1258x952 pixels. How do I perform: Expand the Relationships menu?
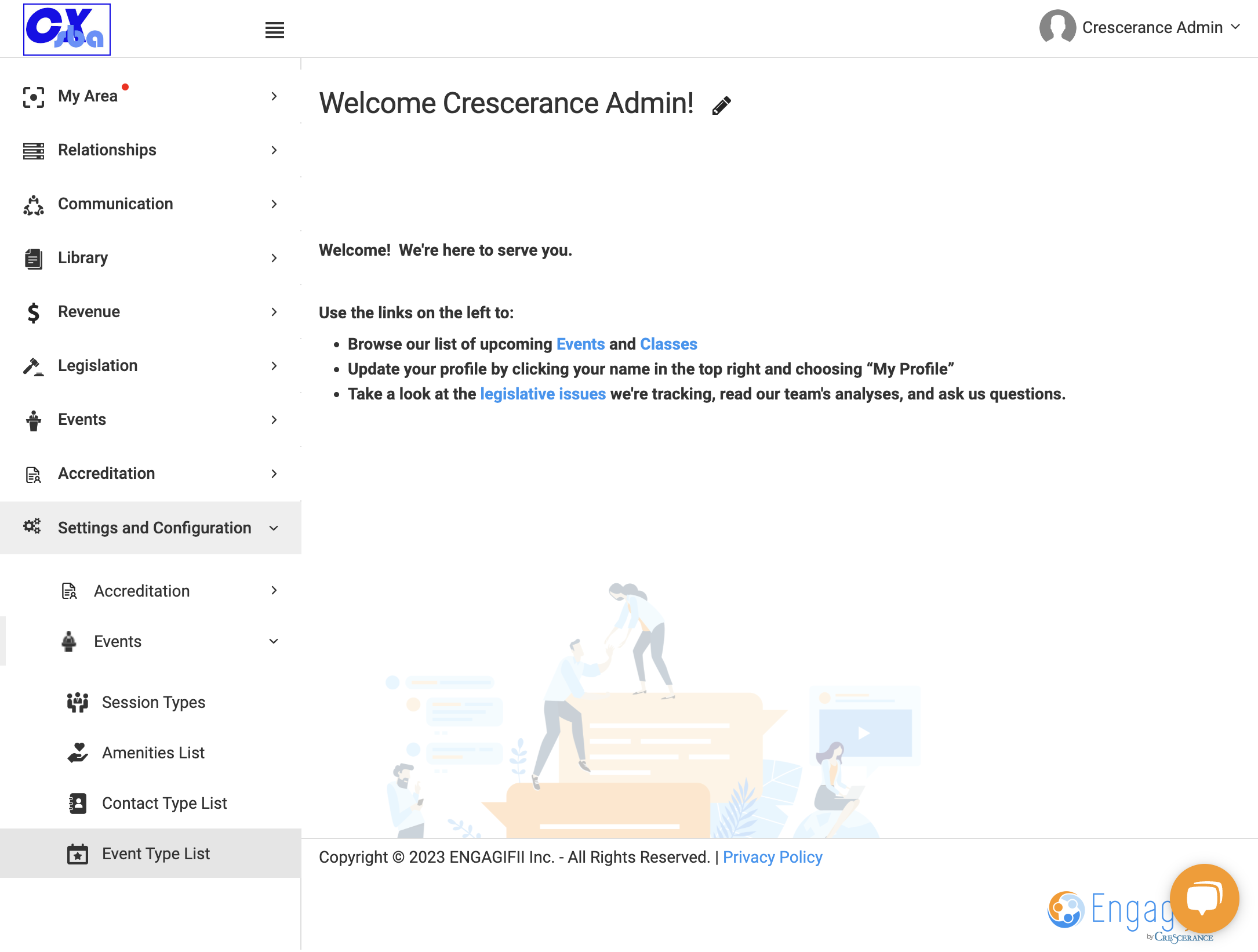151,150
